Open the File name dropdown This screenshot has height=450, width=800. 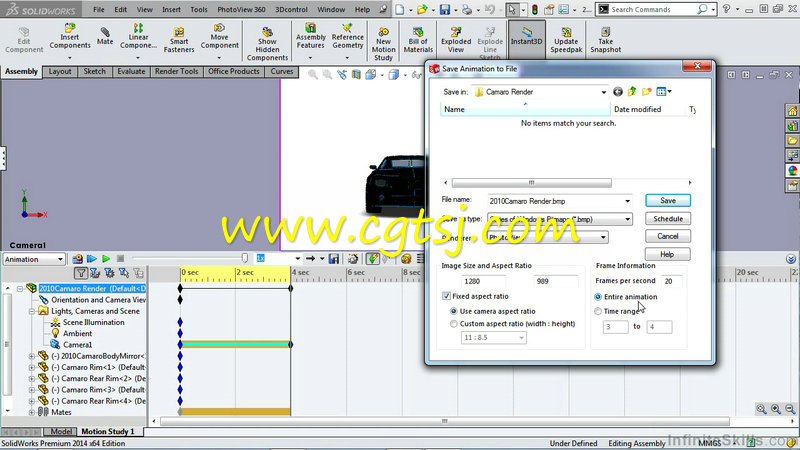point(627,202)
